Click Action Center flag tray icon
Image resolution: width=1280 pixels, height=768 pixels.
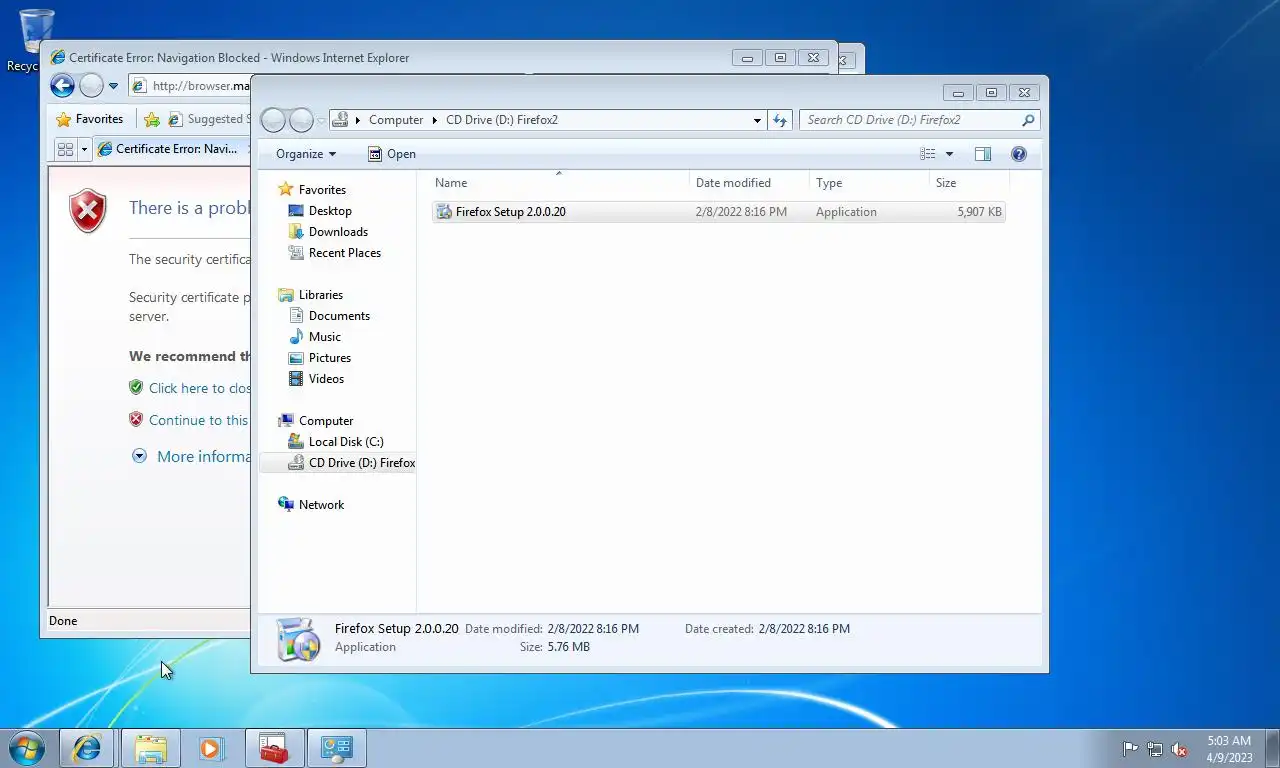click(x=1130, y=749)
